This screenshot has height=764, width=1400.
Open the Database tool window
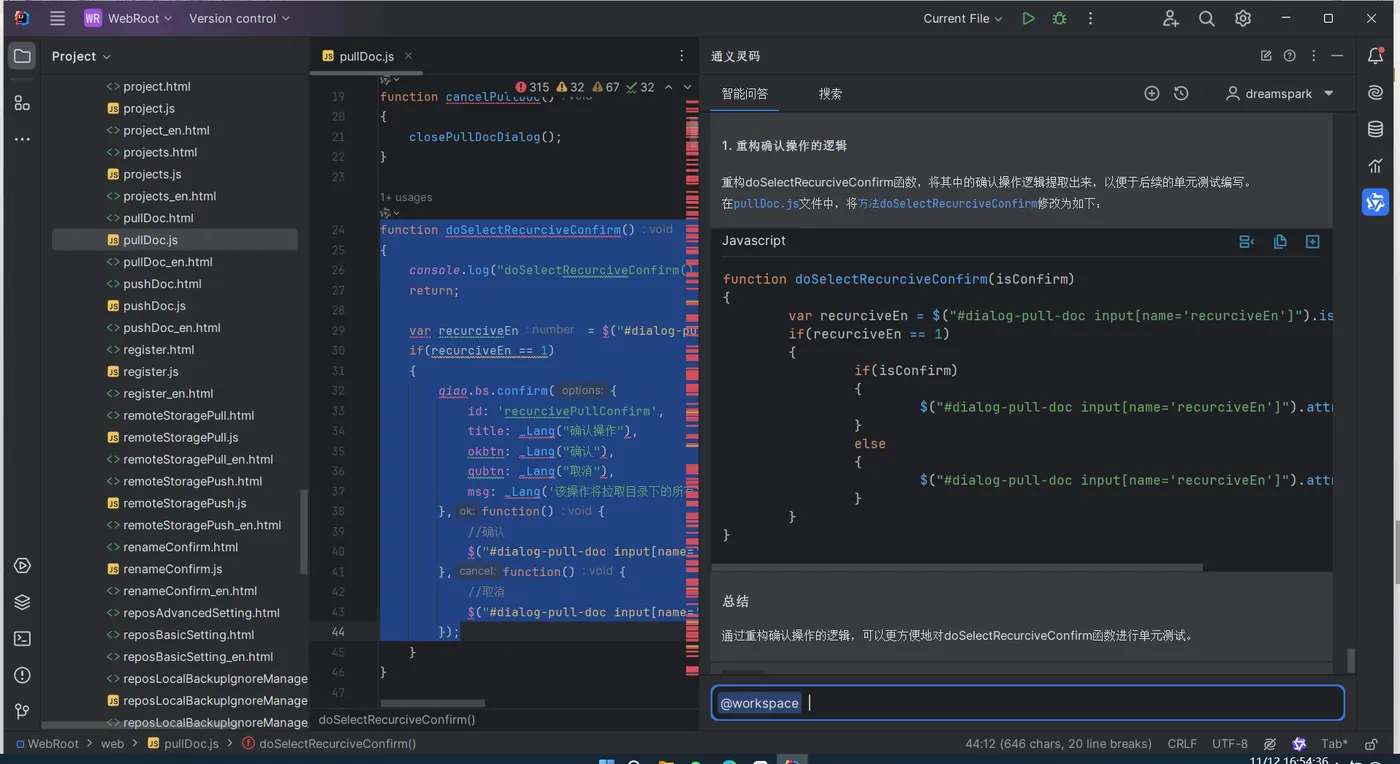(x=1376, y=129)
